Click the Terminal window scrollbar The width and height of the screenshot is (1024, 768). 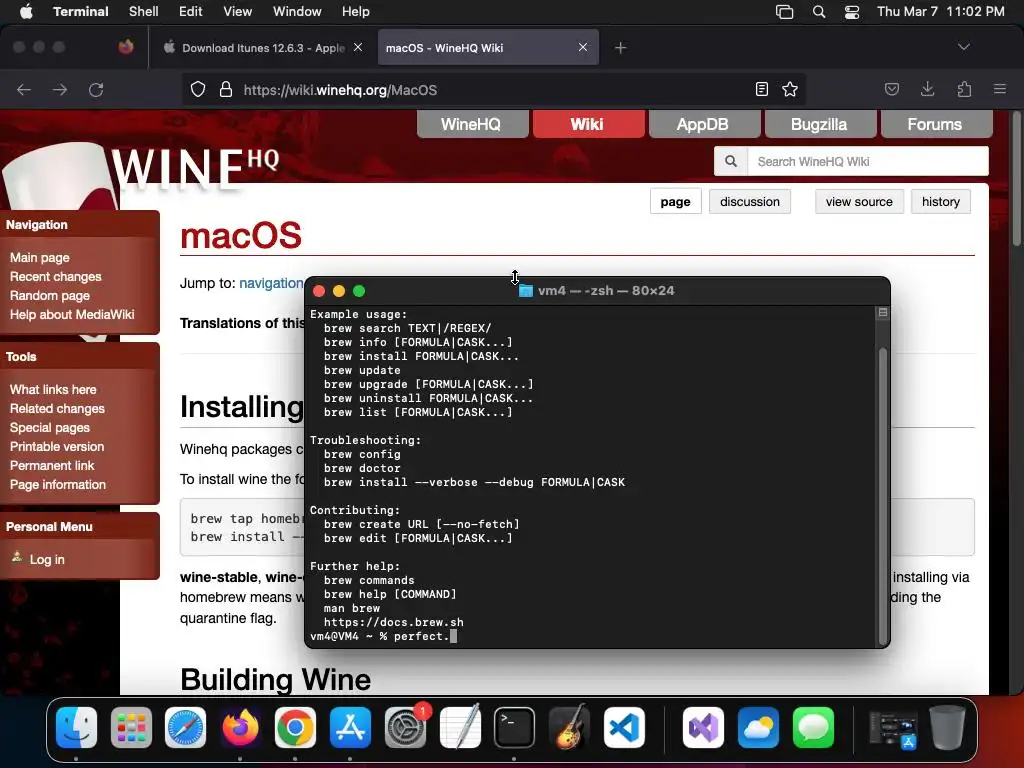click(x=883, y=496)
